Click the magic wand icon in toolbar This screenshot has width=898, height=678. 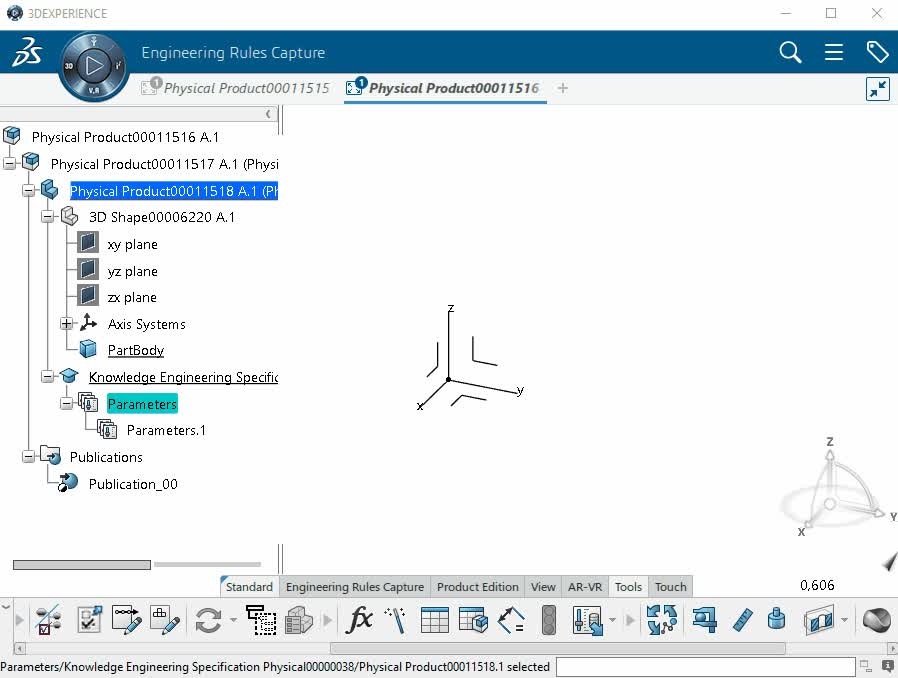(396, 620)
